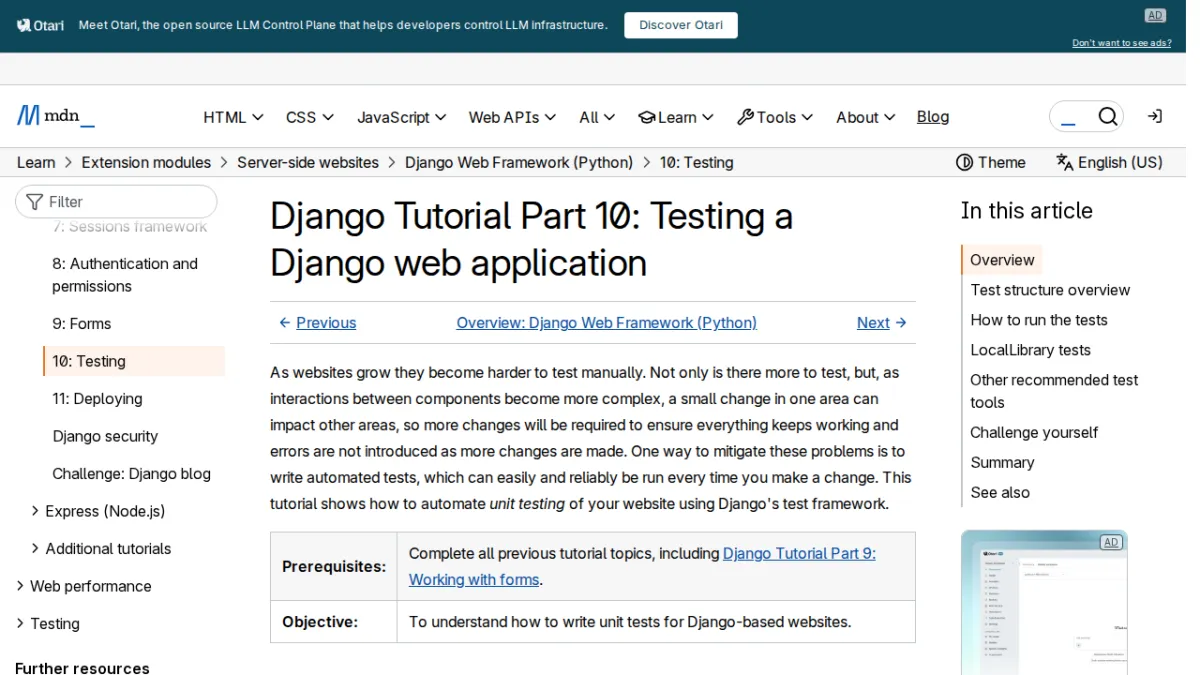
Task: Click the MDN logo
Action: coord(56,116)
